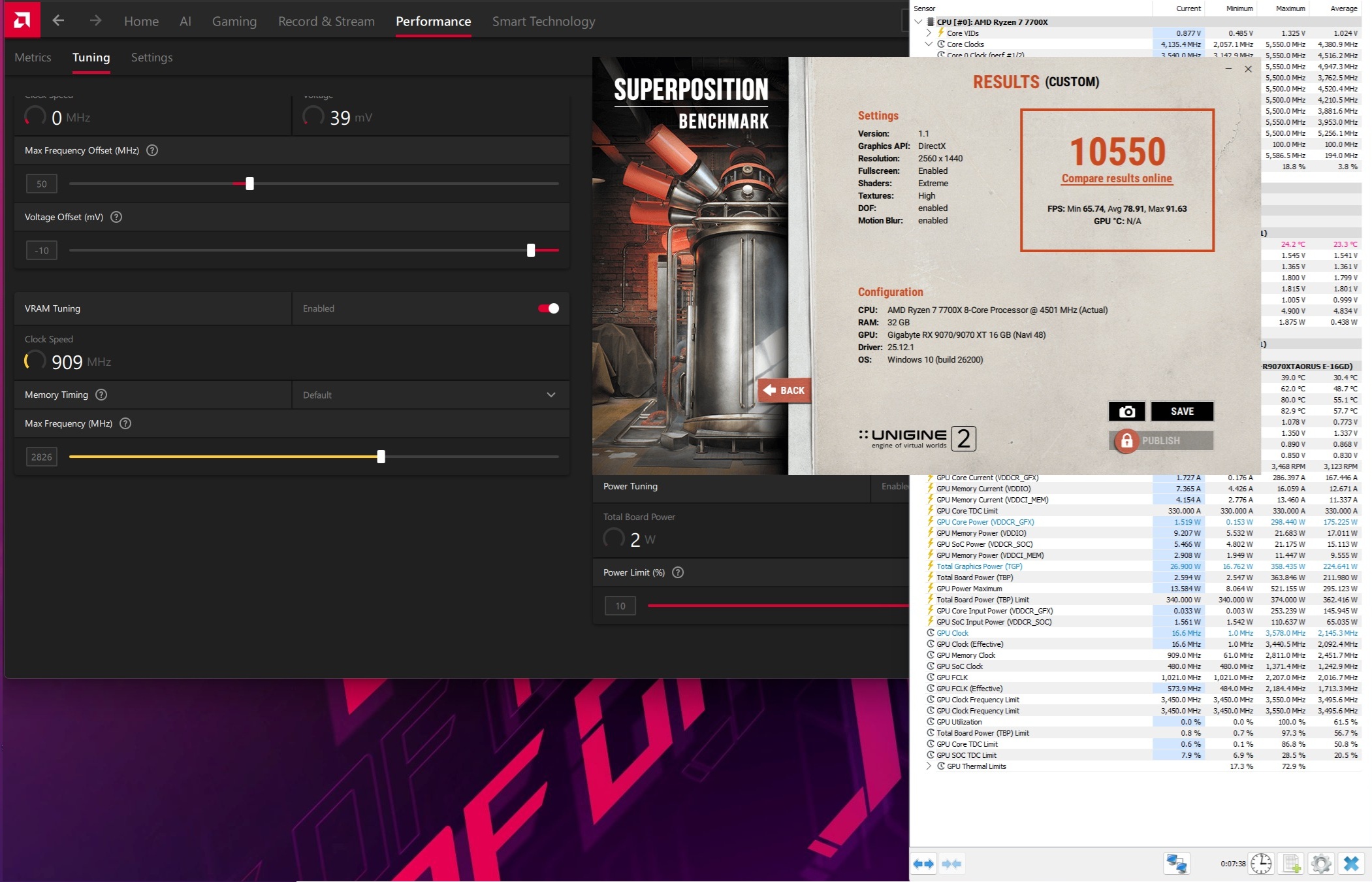Disable the VRAM Tuning toggle
The width and height of the screenshot is (1372, 882).
coord(548,308)
